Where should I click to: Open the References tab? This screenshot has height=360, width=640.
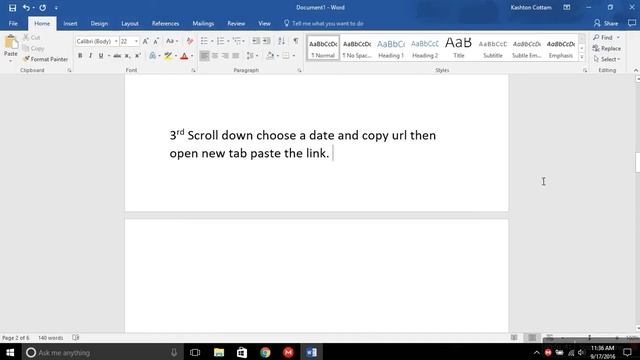[x=165, y=24]
